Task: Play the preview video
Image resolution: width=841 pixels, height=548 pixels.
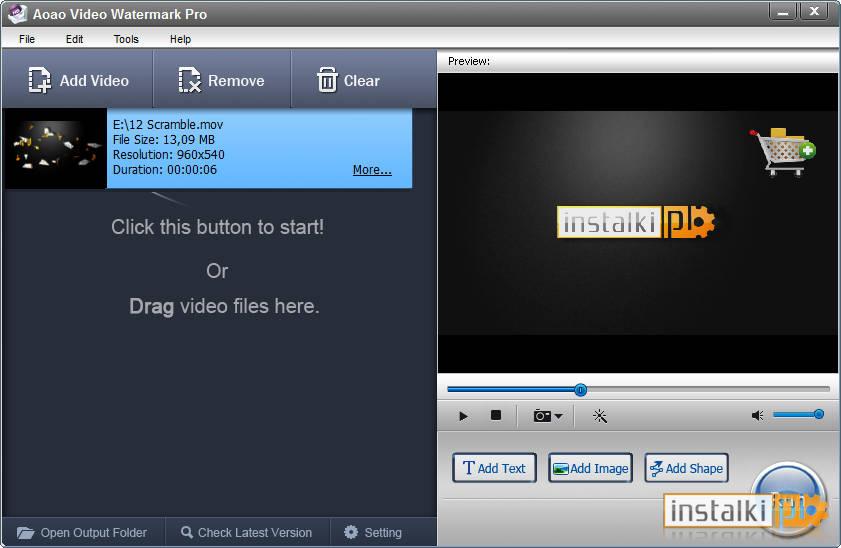Action: (x=463, y=416)
